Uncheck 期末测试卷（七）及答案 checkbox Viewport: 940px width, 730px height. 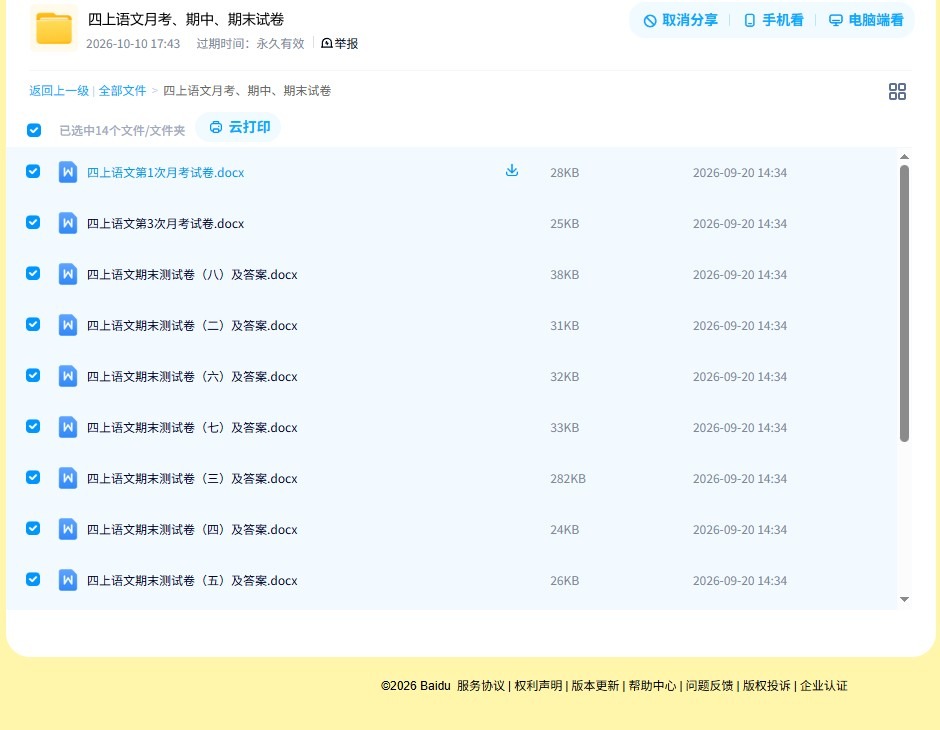[x=33, y=426]
